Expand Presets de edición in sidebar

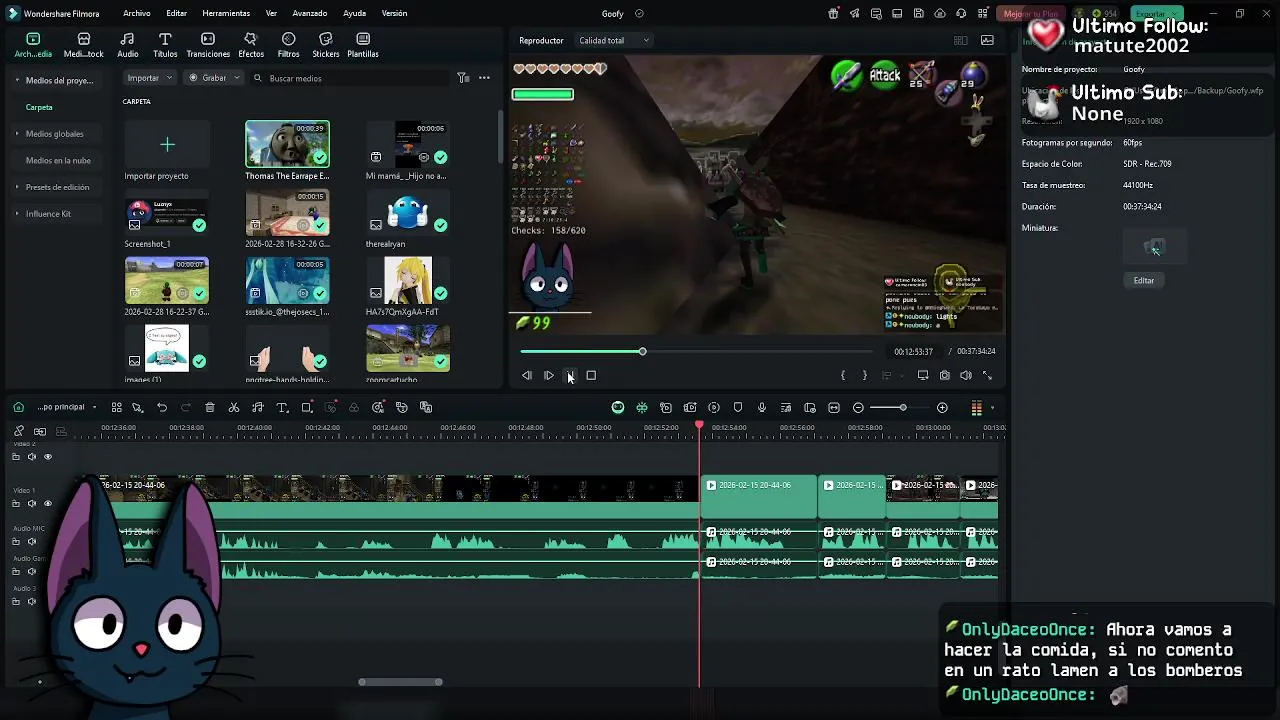pos(17,187)
